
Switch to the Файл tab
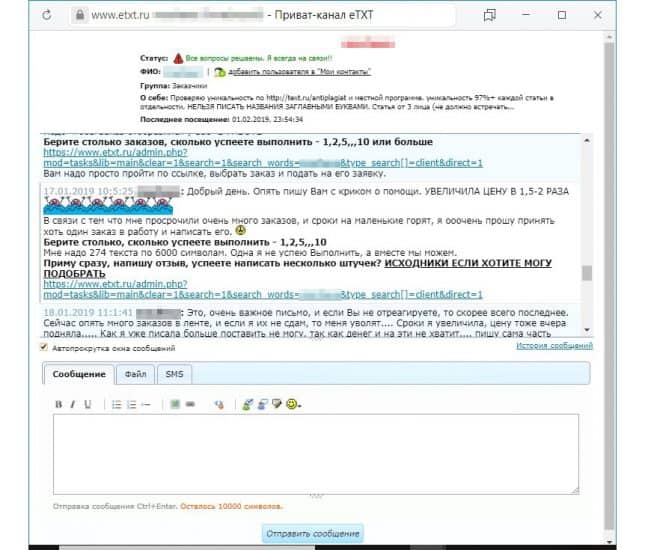(x=135, y=374)
